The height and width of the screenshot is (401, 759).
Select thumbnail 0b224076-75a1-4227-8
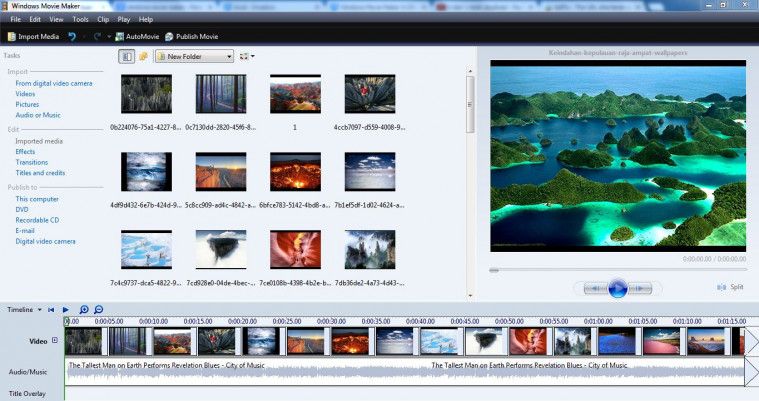[146, 94]
